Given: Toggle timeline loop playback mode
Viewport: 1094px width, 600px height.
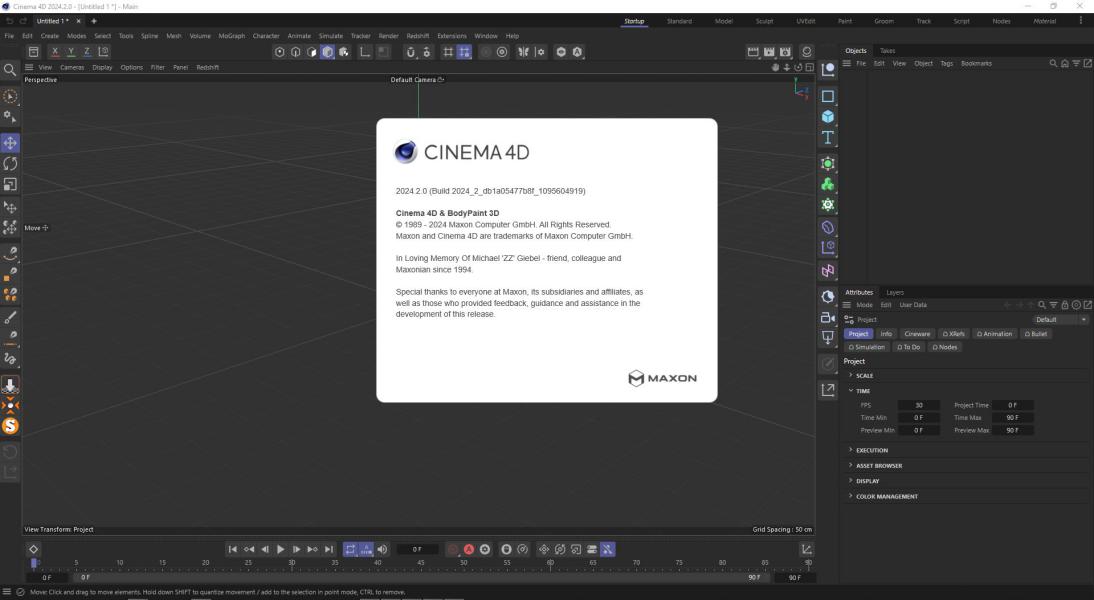Looking at the screenshot, I should tap(350, 550).
